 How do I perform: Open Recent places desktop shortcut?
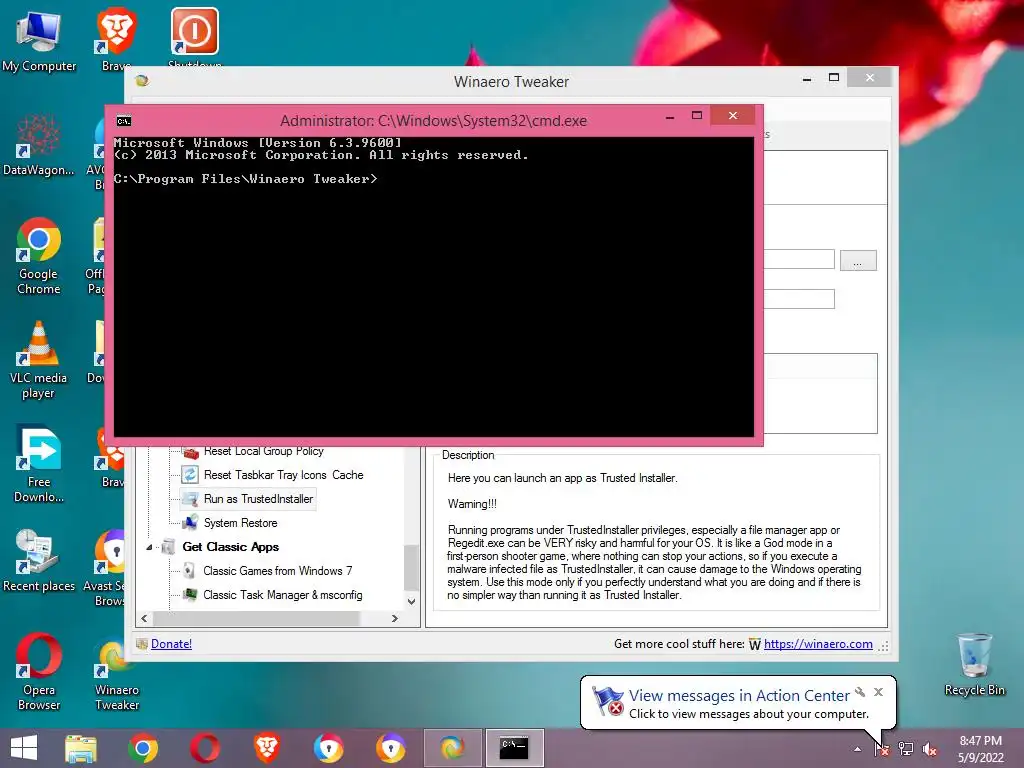tap(39, 561)
